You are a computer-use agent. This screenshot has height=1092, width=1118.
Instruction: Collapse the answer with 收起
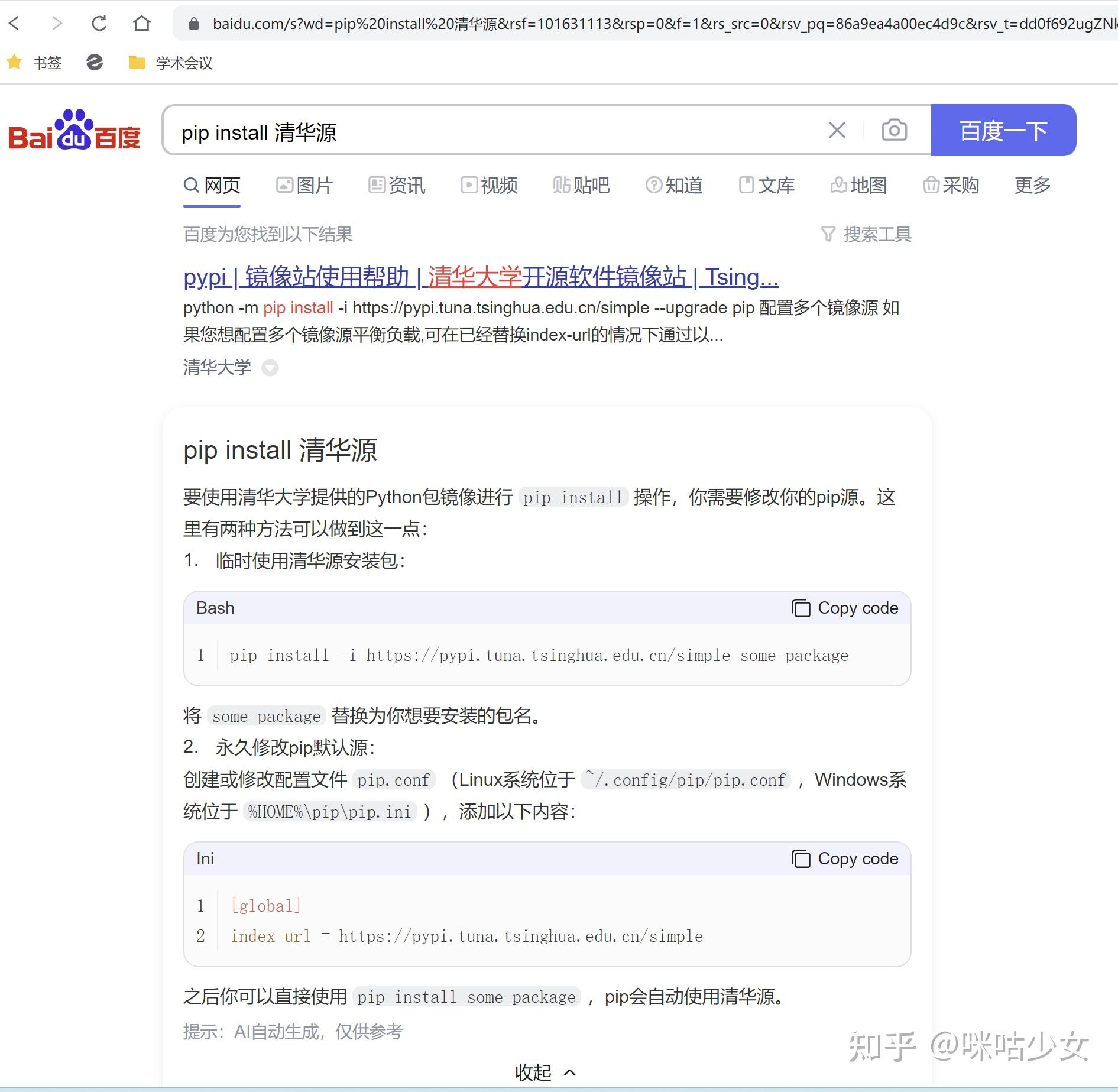545,1072
